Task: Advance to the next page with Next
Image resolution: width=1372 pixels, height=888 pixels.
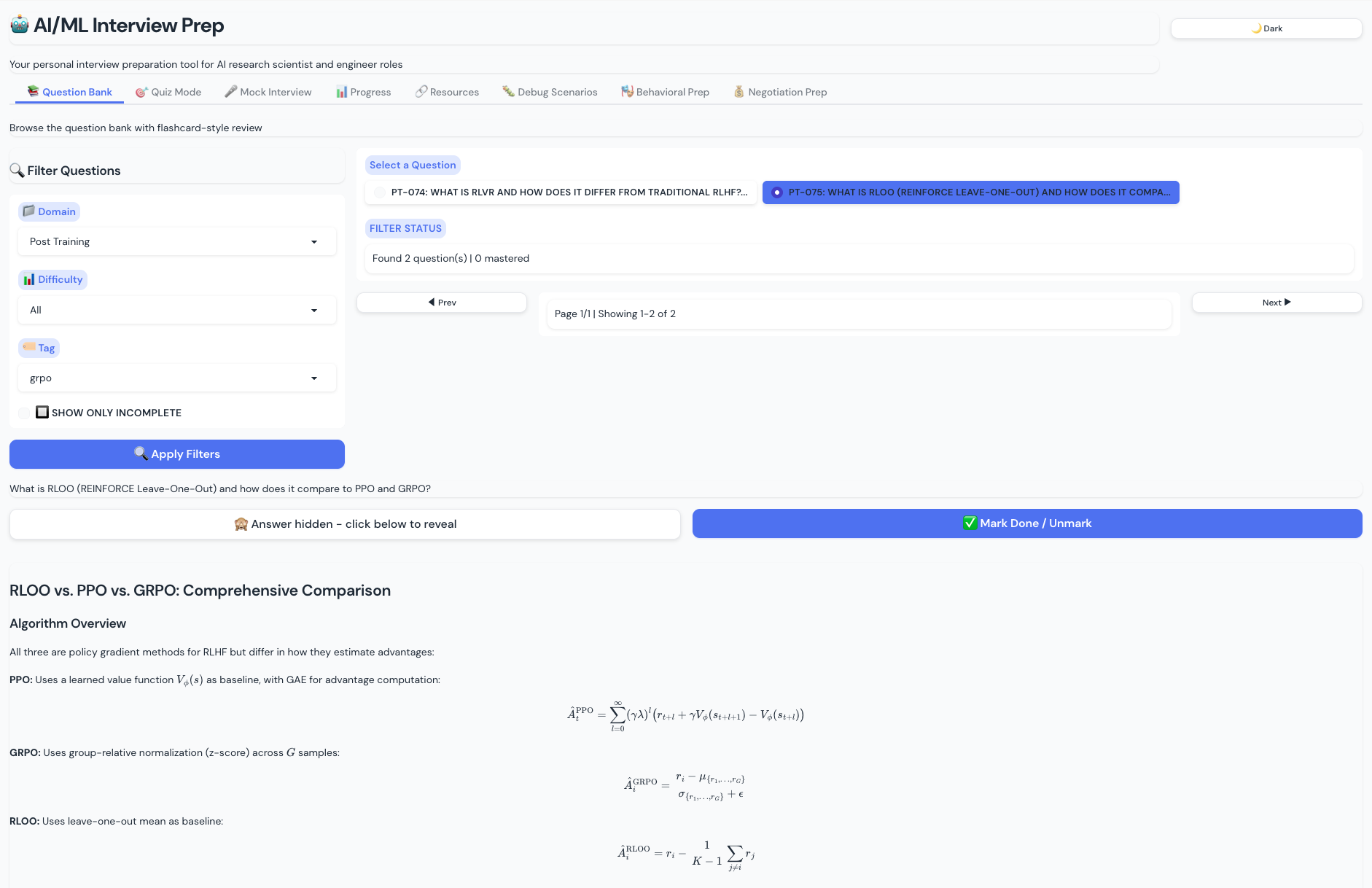Action: click(x=1276, y=302)
